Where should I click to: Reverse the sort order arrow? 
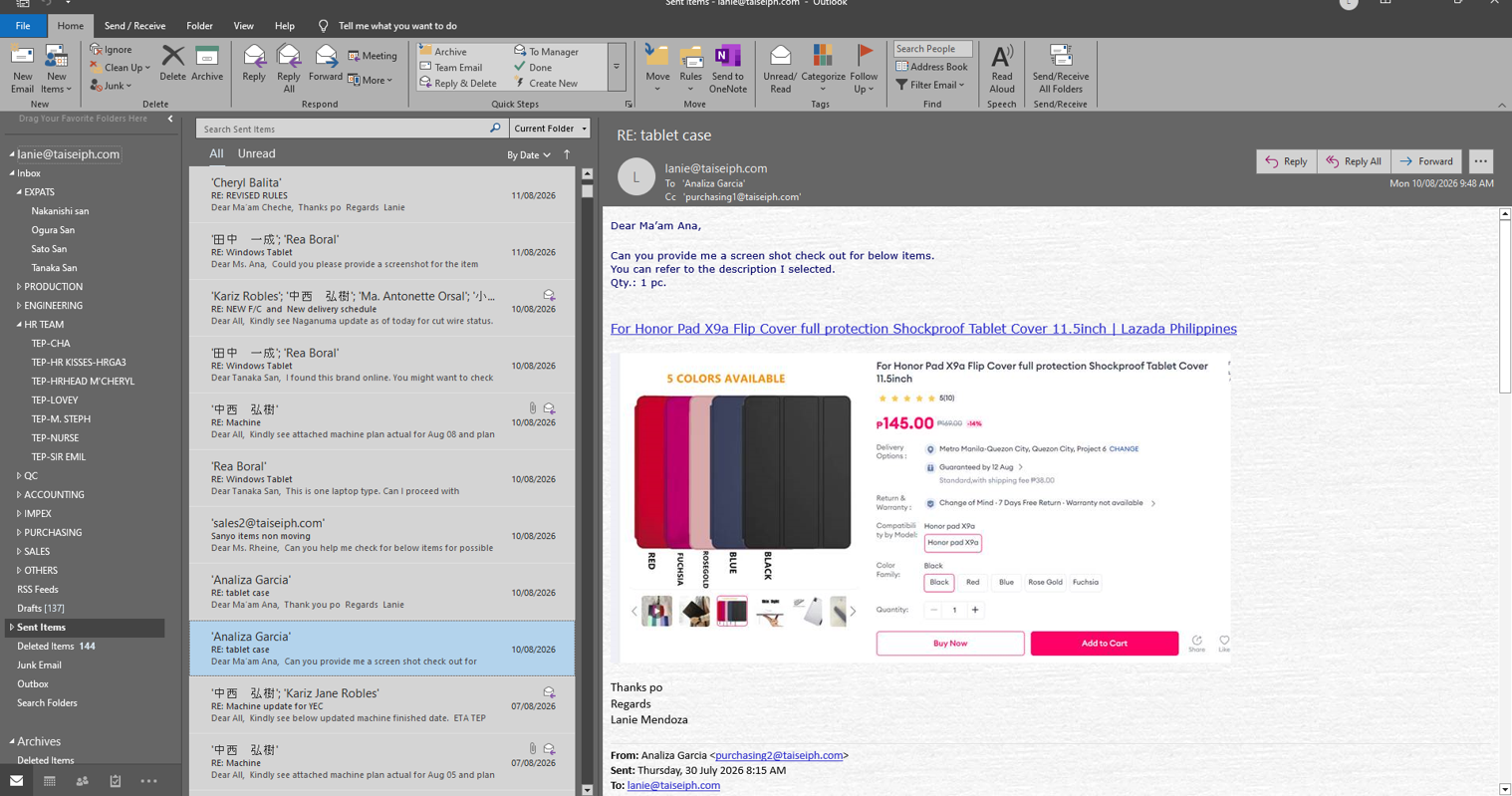tap(567, 154)
